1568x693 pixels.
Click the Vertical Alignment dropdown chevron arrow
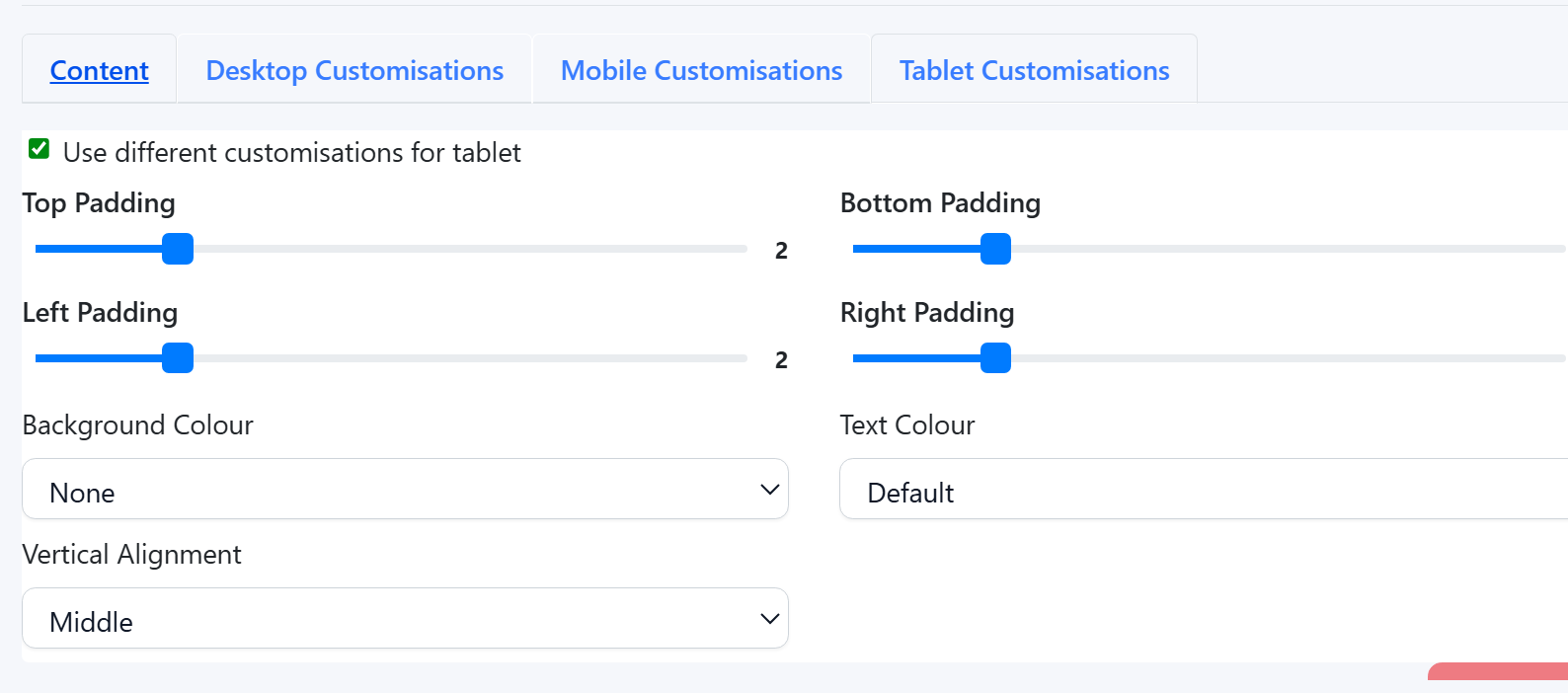[x=770, y=619]
